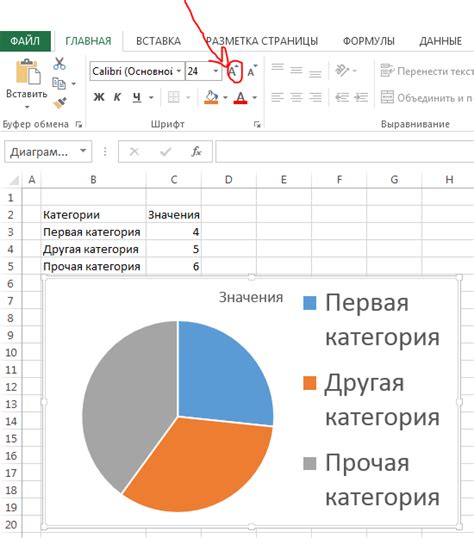Apply the red font color A
Image resolution: width=474 pixels, height=538 pixels.
coord(241,97)
